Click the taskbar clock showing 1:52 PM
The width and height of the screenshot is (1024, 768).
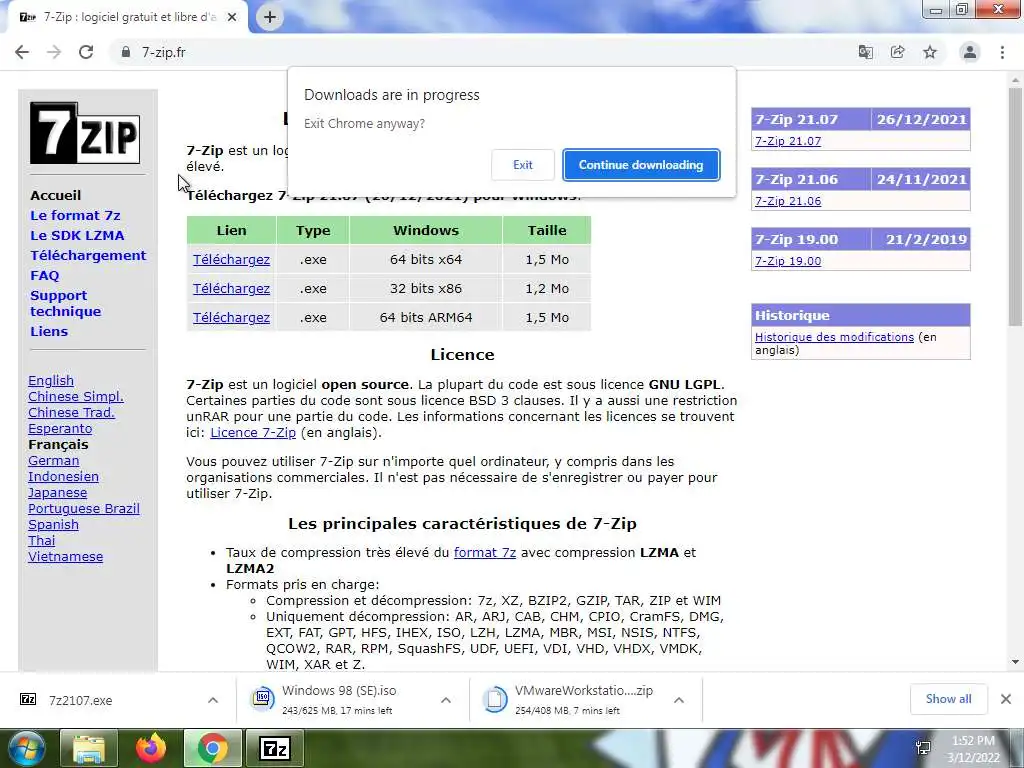pyautogui.click(x=973, y=749)
